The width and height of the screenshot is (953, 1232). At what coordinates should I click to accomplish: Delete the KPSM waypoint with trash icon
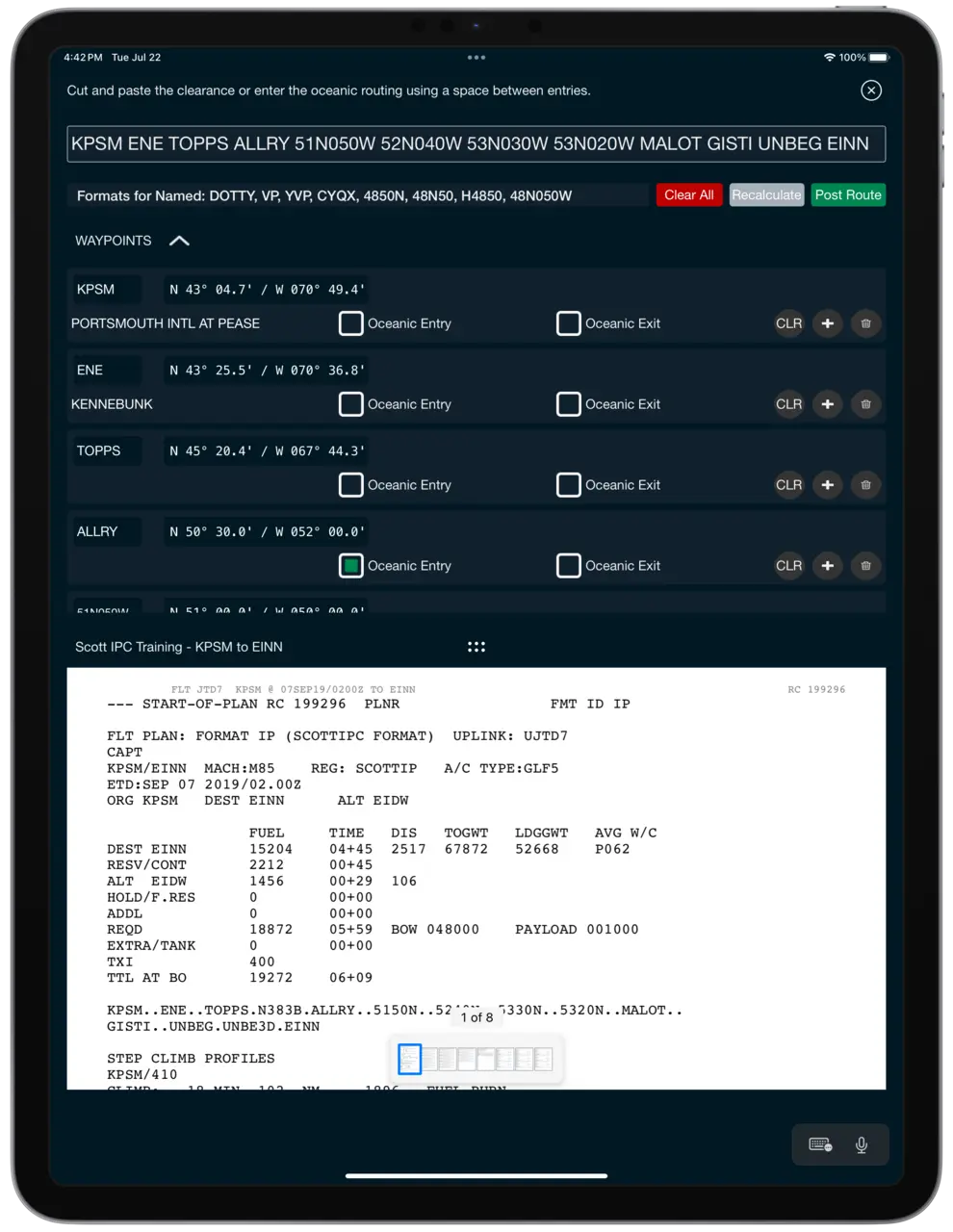point(865,323)
